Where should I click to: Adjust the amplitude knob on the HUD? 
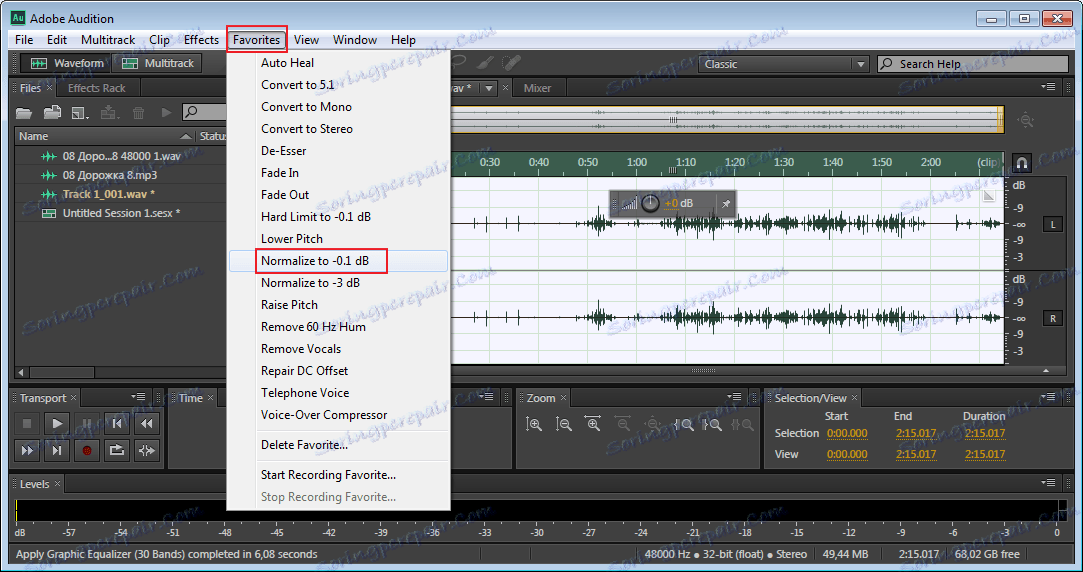(x=651, y=203)
